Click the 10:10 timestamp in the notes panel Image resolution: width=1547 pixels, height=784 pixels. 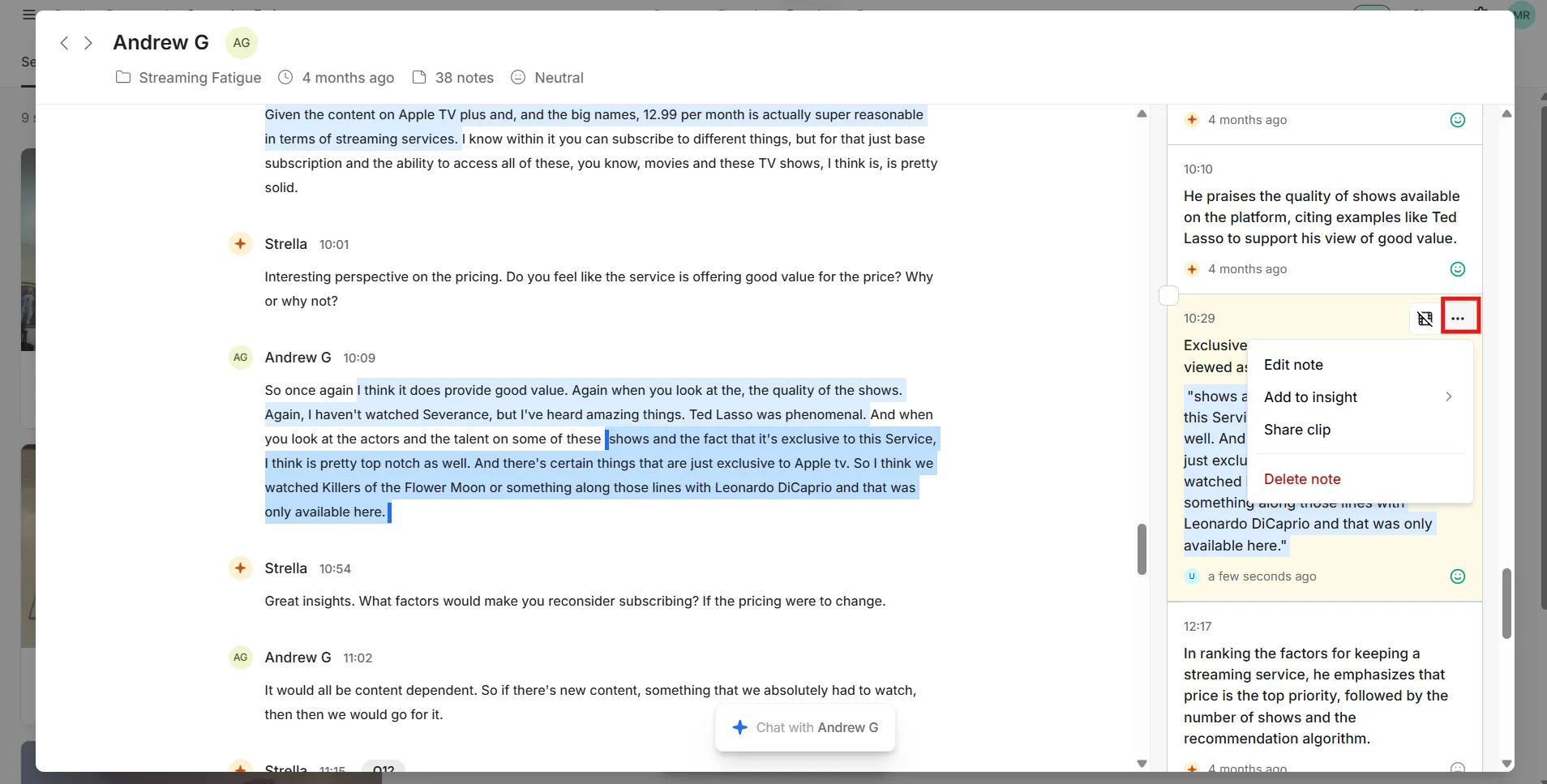(x=1198, y=169)
